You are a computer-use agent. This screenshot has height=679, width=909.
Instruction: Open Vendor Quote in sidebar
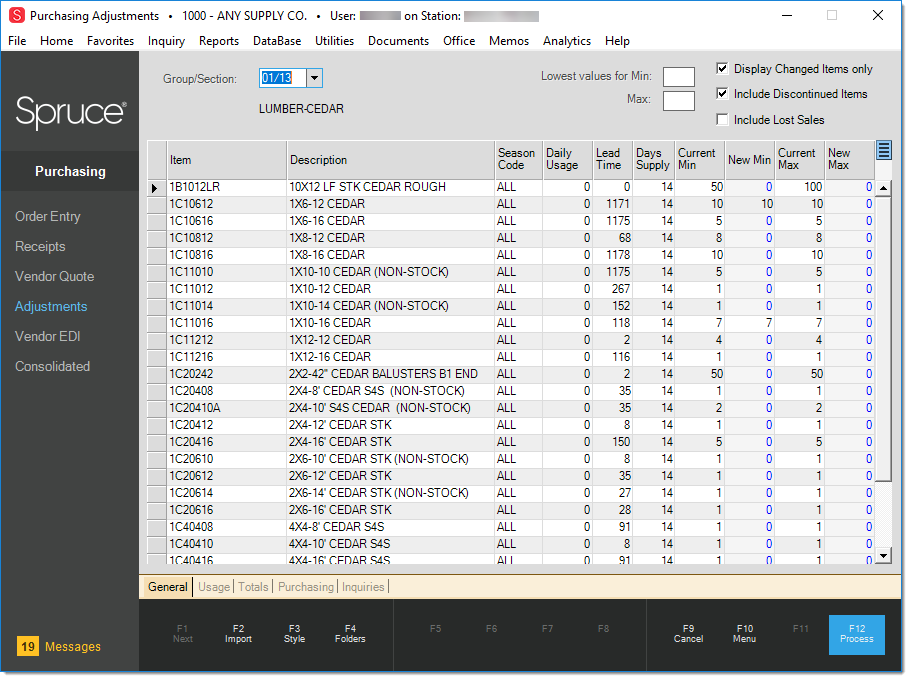[x=54, y=277]
